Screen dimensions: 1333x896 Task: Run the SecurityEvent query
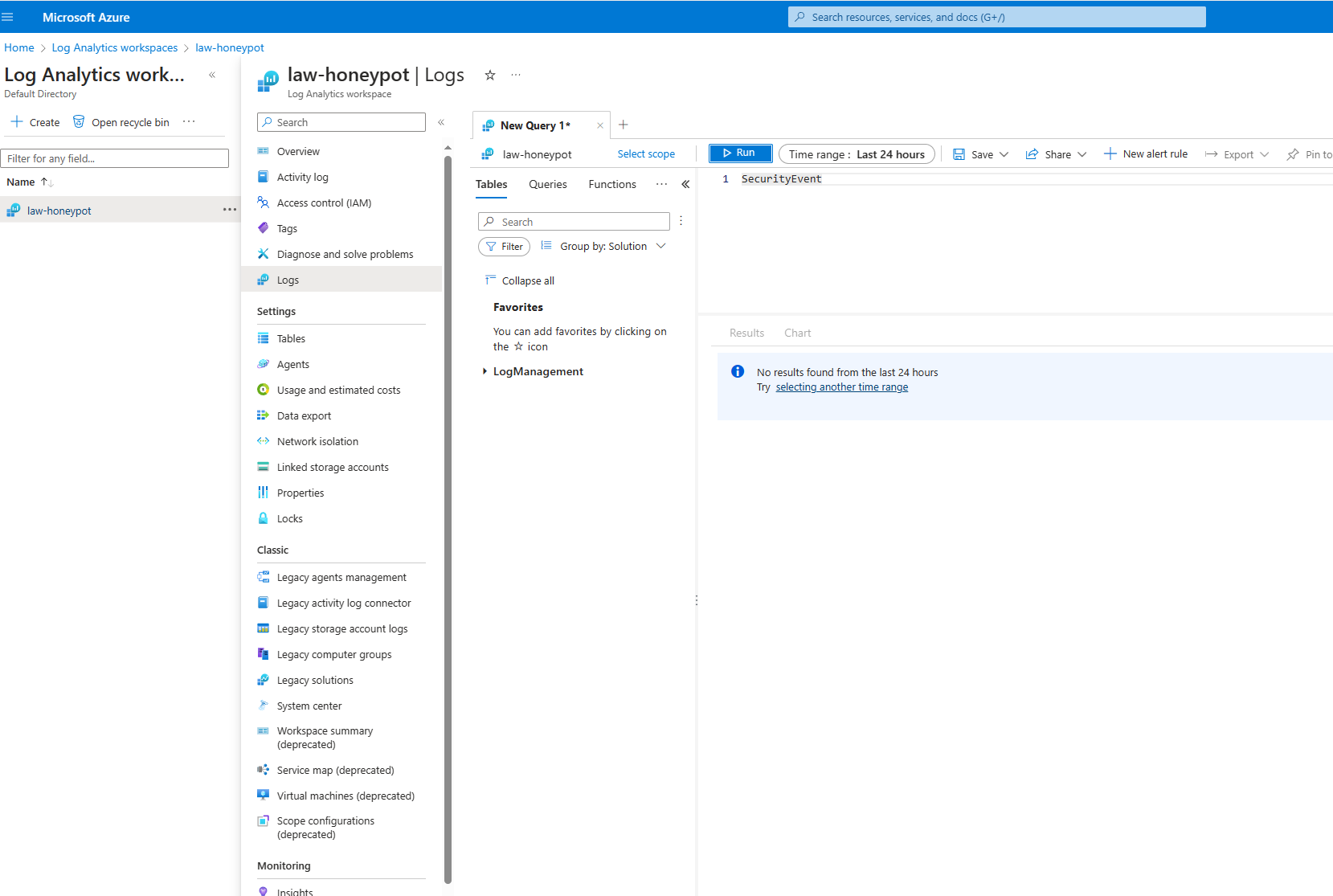740,153
